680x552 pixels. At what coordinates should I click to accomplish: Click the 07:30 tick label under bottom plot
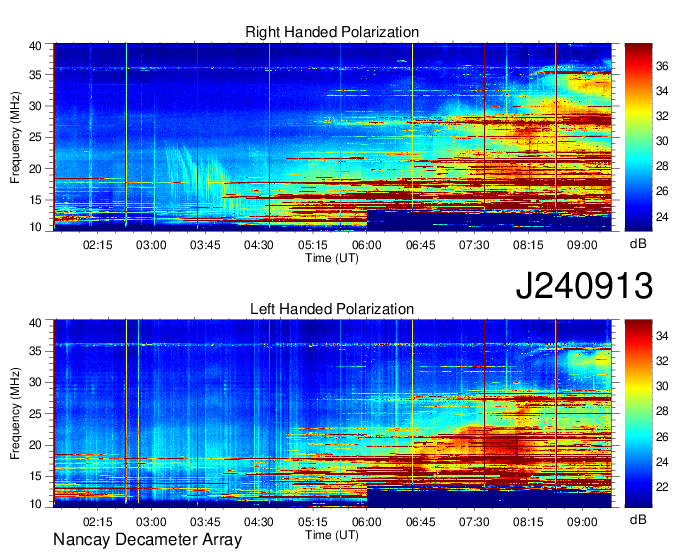click(474, 522)
